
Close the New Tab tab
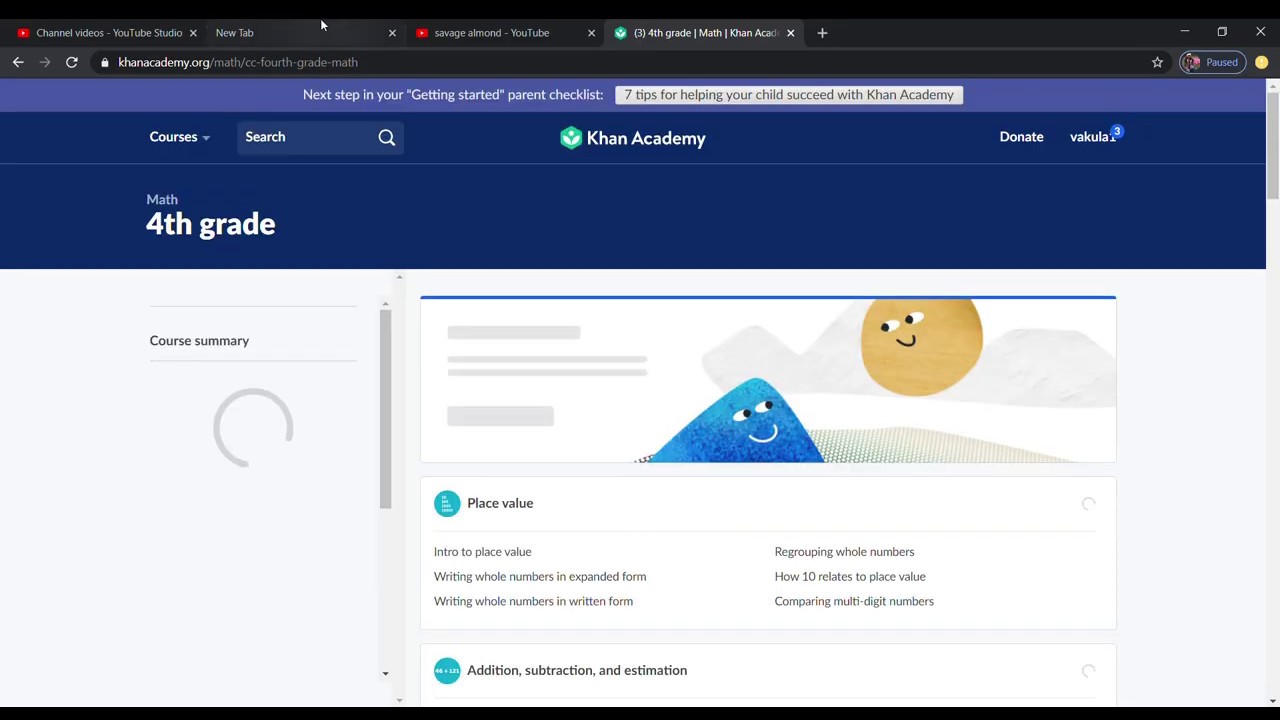392,33
